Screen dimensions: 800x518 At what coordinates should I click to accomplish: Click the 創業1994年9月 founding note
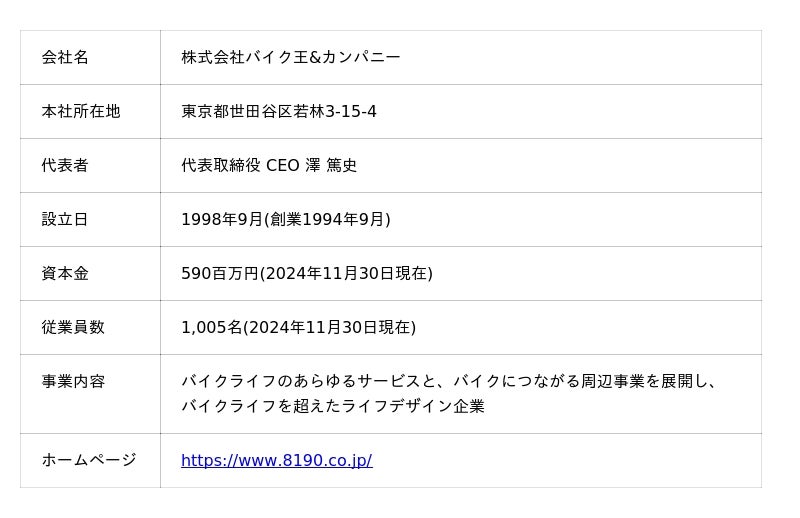328,220
